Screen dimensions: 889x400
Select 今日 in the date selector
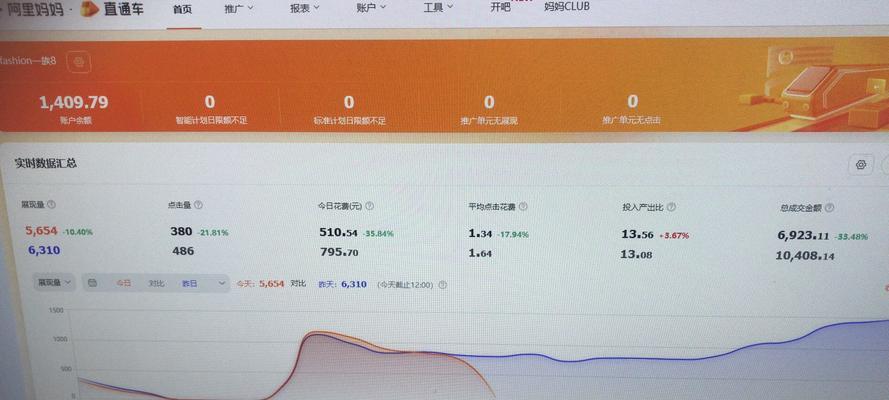(x=123, y=283)
